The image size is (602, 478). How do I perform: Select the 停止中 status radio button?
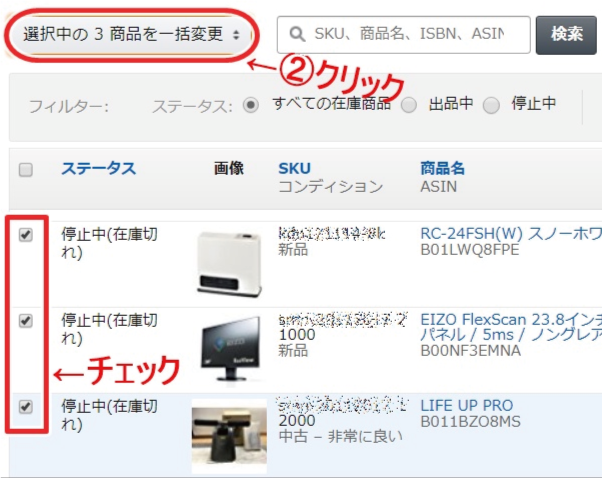[491, 105]
